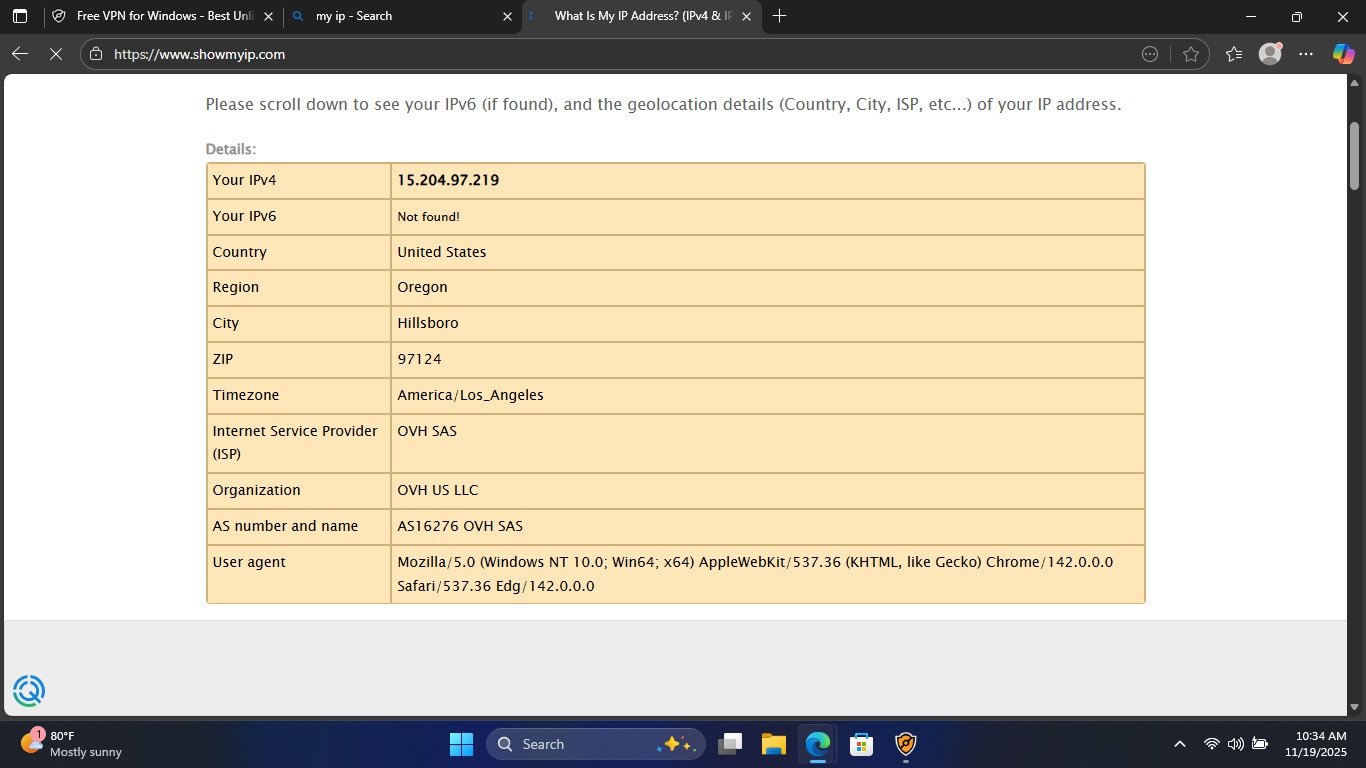
Task: Open Settings and more ellipsis menu
Action: pyautogui.click(x=1306, y=54)
